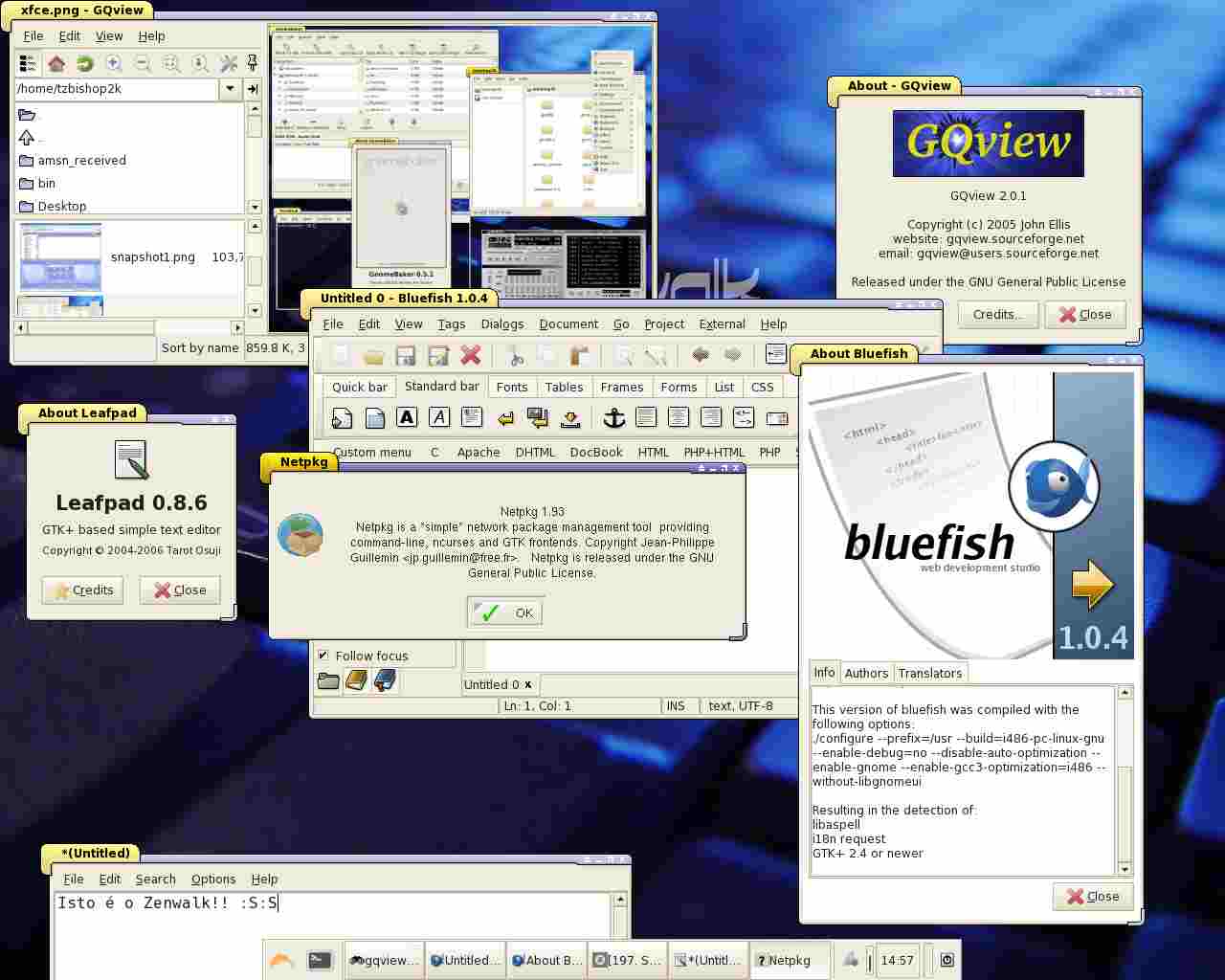The image size is (1225, 980).
Task: Open Leafpad Options menu
Action: click(213, 880)
